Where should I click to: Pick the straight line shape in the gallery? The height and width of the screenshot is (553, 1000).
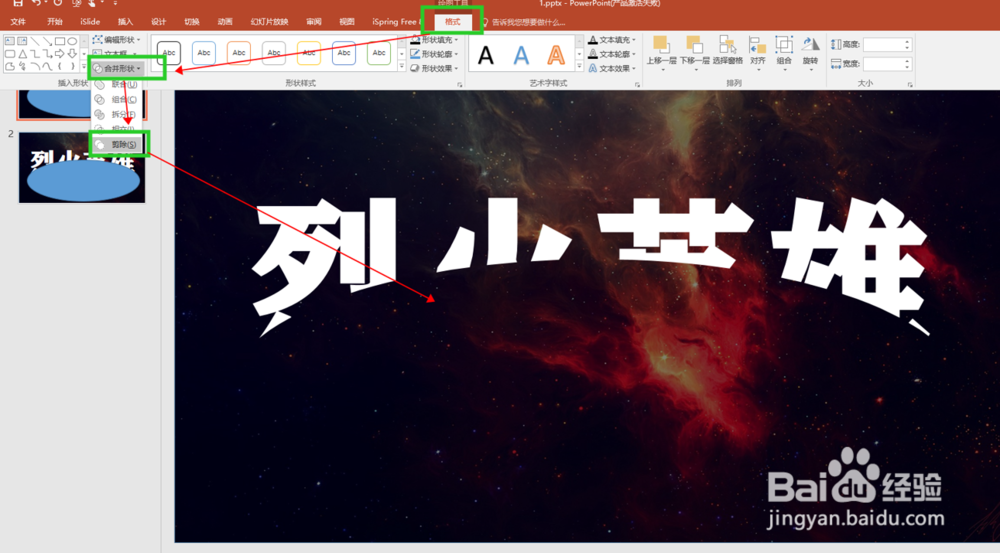click(x=35, y=41)
